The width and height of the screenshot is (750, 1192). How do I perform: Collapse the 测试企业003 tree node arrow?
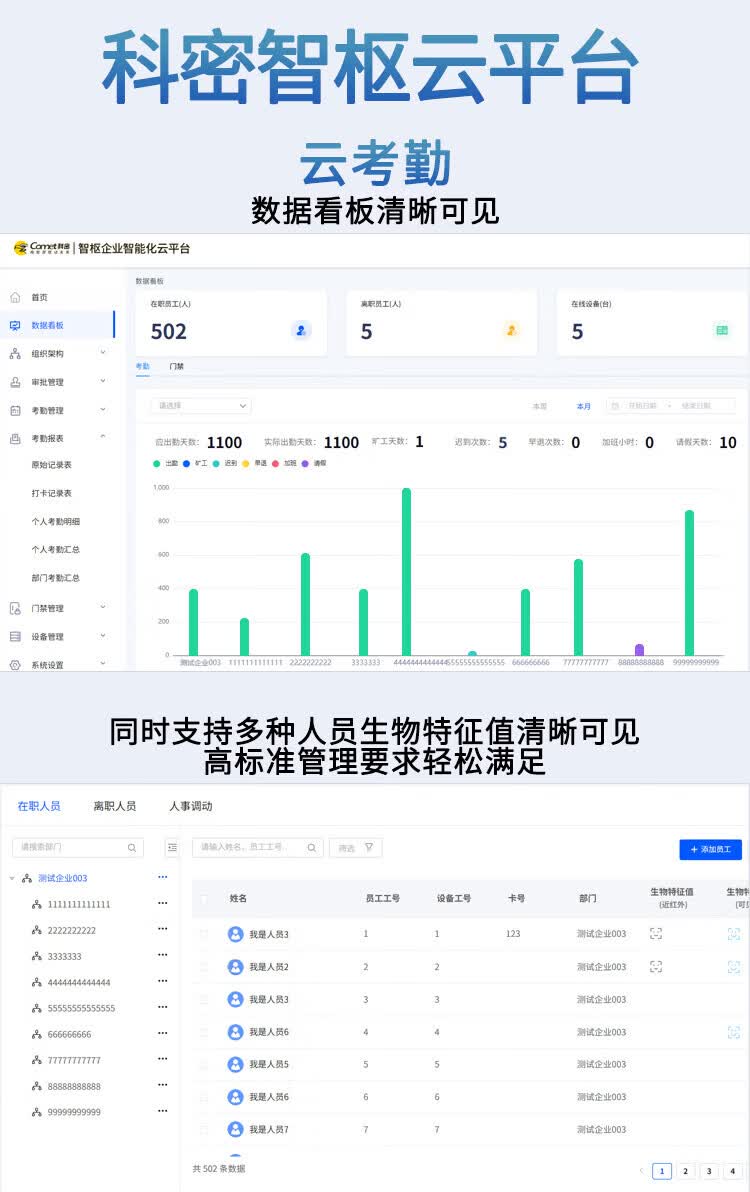11,878
